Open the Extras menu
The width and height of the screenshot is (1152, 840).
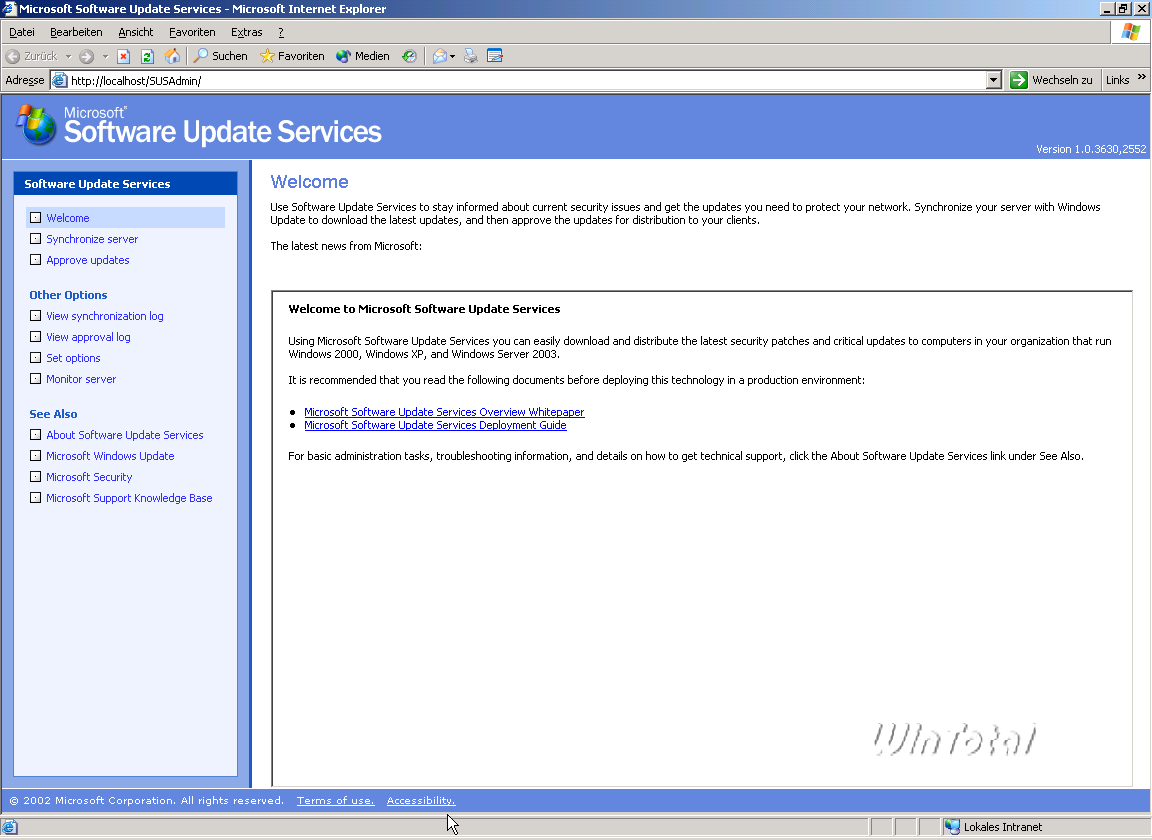tap(247, 32)
